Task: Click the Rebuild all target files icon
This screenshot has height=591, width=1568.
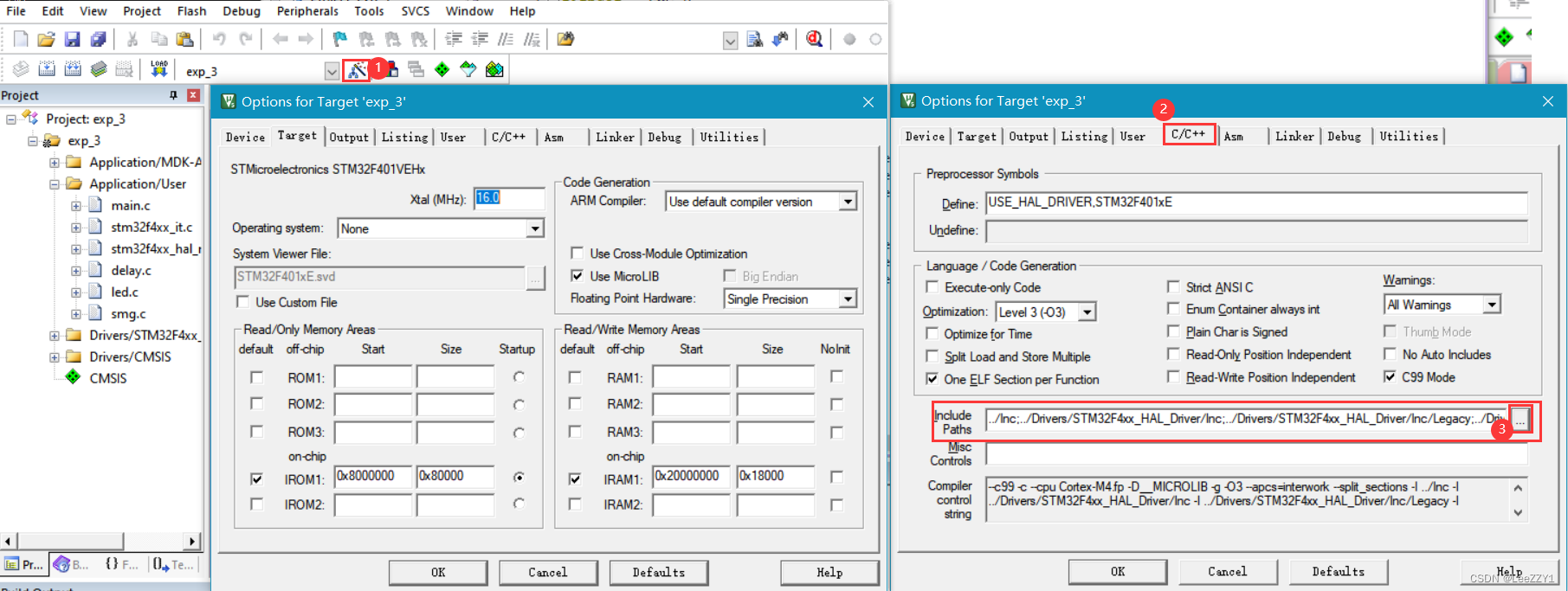Action: pyautogui.click(x=73, y=69)
